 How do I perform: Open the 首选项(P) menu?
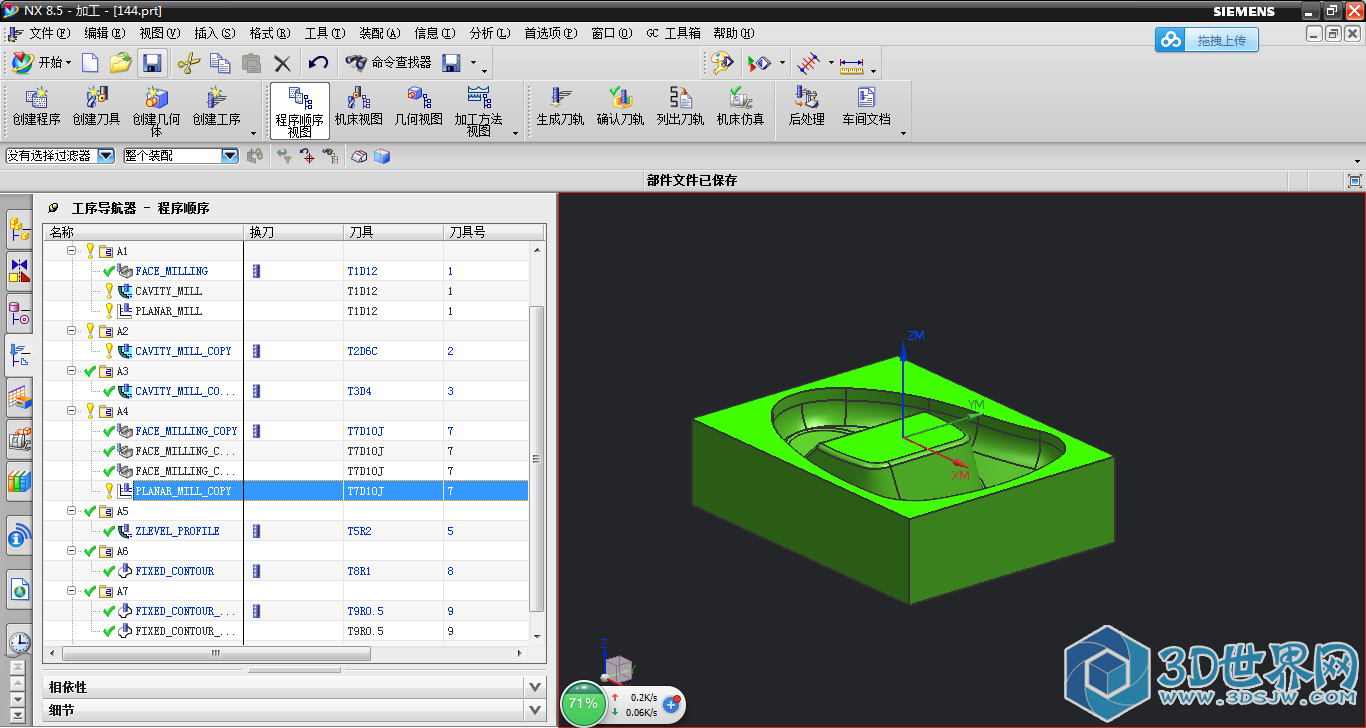coord(551,33)
